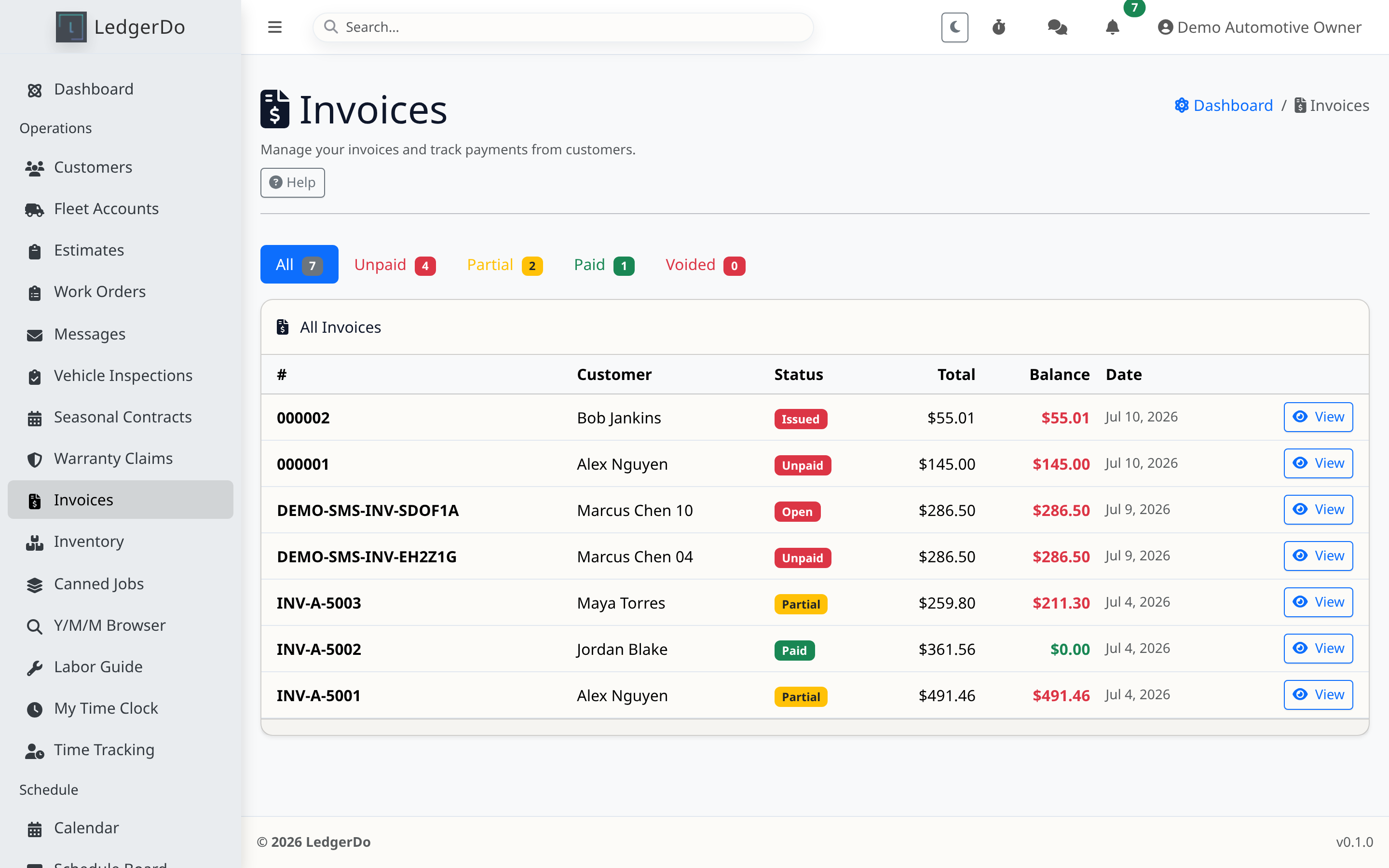Viewport: 1389px width, 868px height.
Task: Click the Customer column header
Action: coord(614,374)
